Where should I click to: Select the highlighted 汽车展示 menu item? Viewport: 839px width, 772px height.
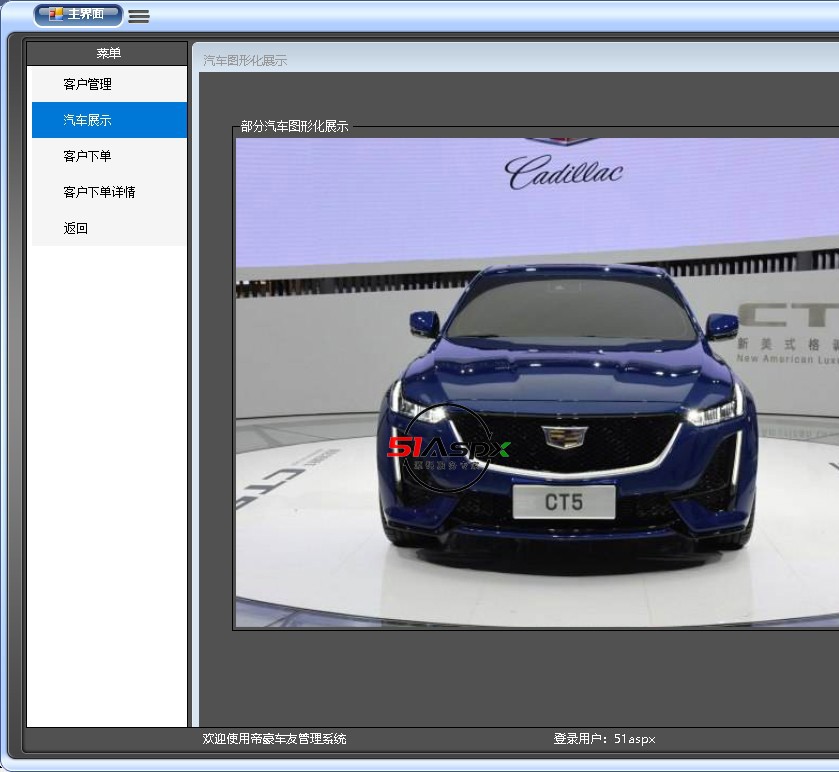(88, 120)
